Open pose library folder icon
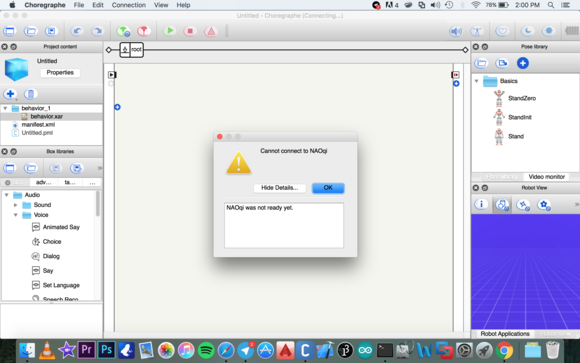 click(x=481, y=63)
